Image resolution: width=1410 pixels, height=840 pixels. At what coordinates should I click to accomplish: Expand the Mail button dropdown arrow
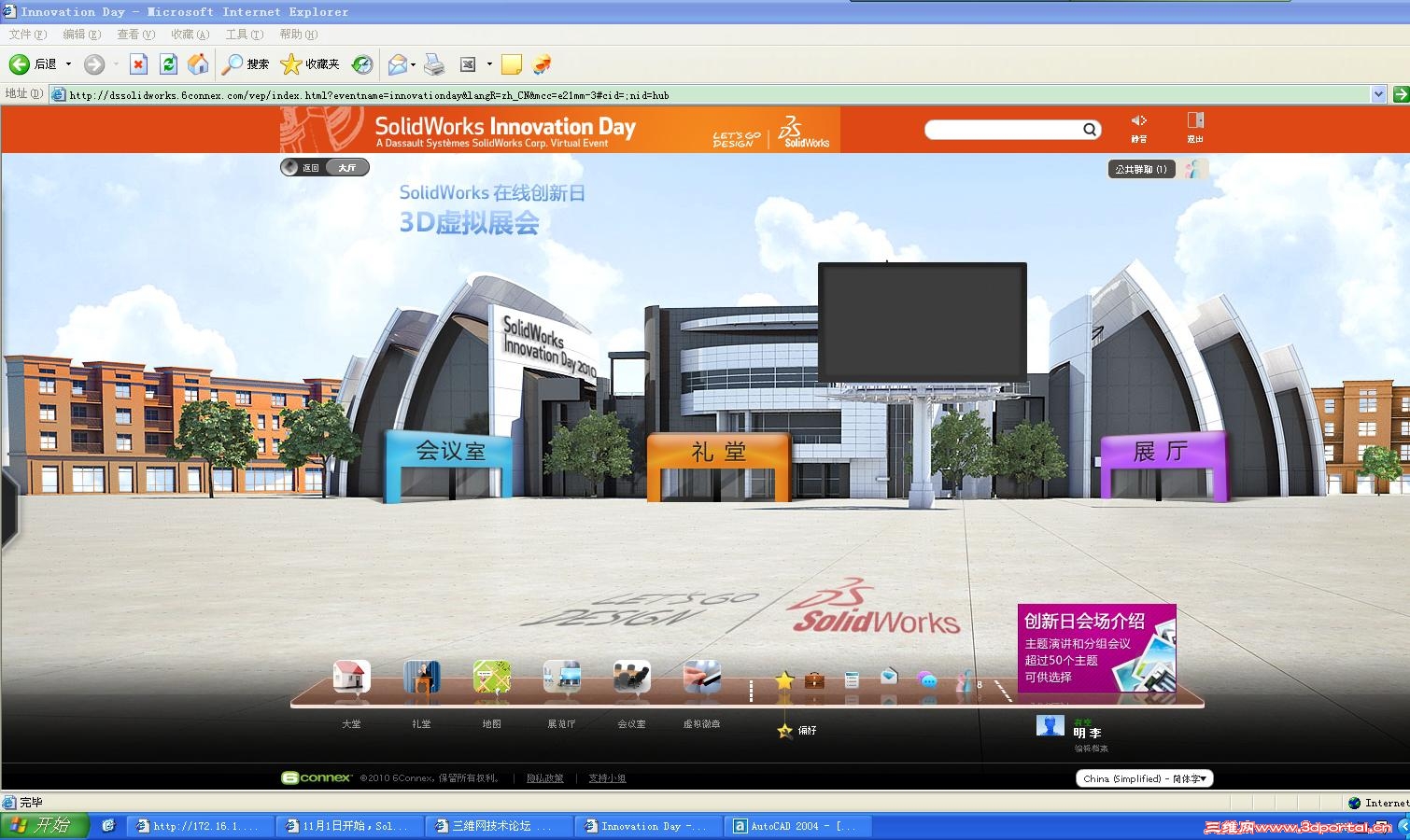pyautogui.click(x=414, y=64)
